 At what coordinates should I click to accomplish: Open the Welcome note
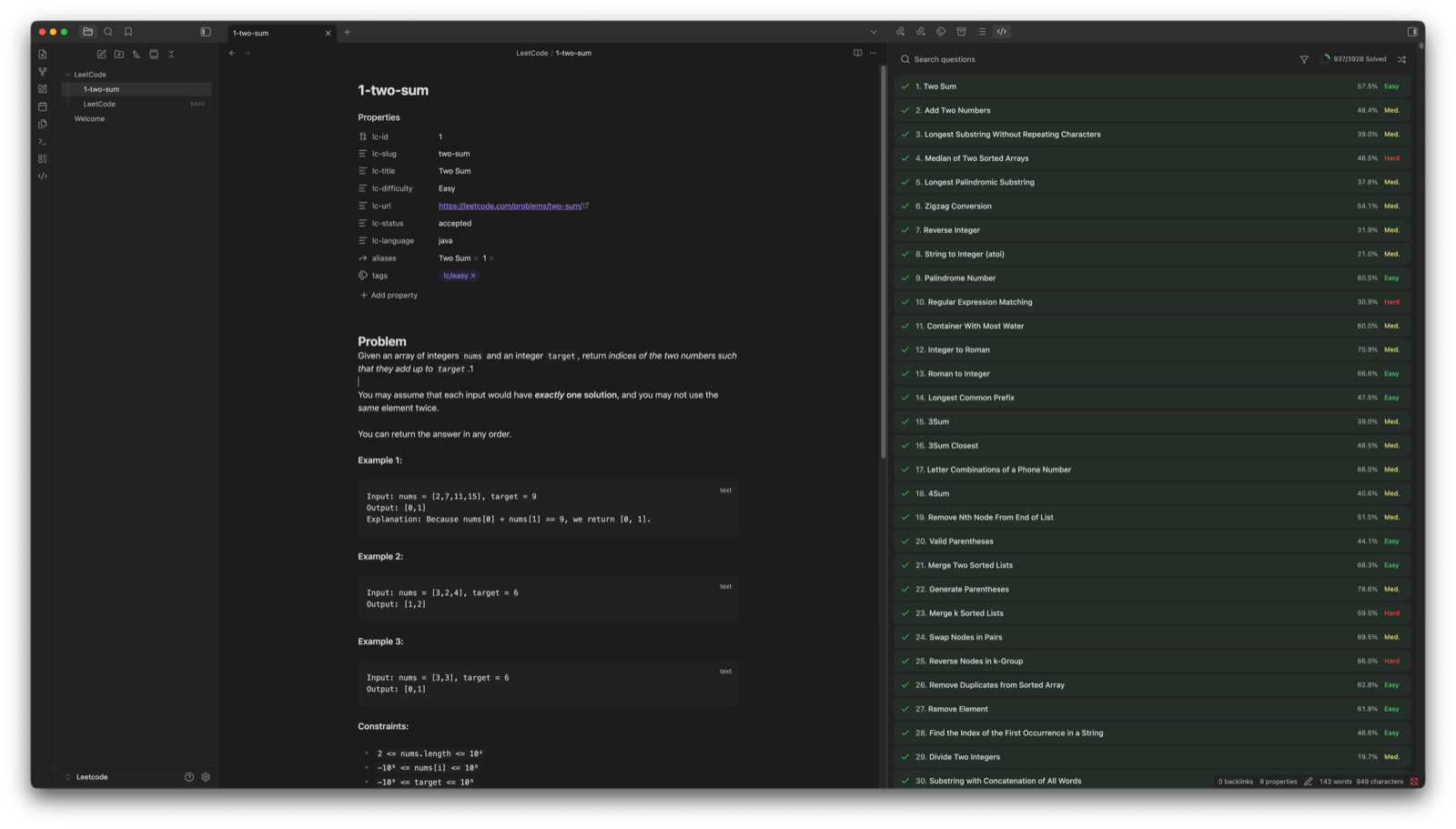136,118
